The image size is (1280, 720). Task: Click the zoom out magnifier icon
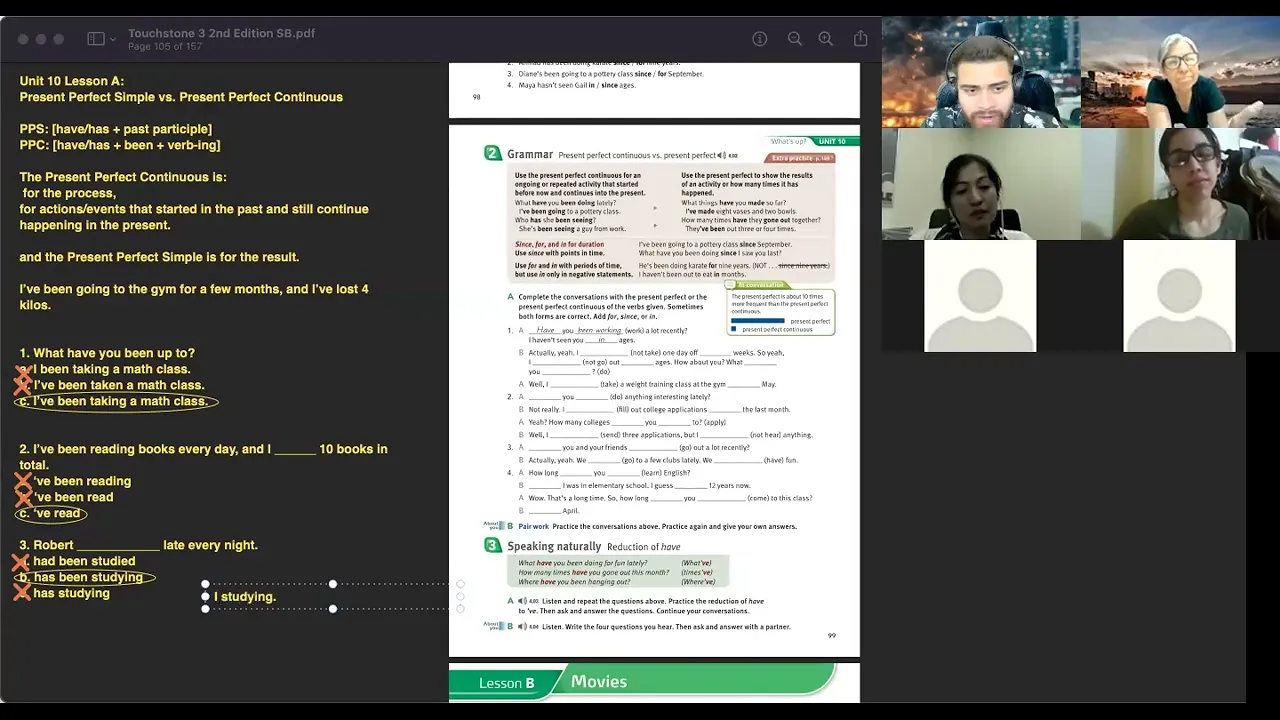click(794, 39)
